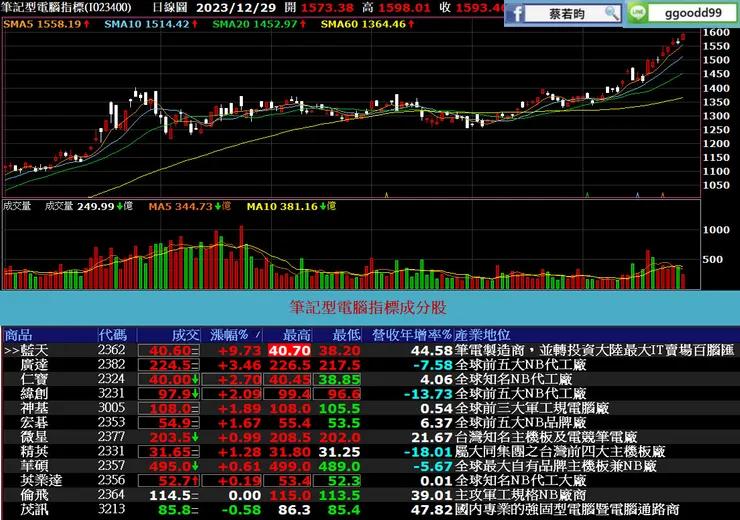This screenshot has width=740, height=520.
Task: Select the 茂訊 stock row name
Action: pyautogui.click(x=34, y=510)
